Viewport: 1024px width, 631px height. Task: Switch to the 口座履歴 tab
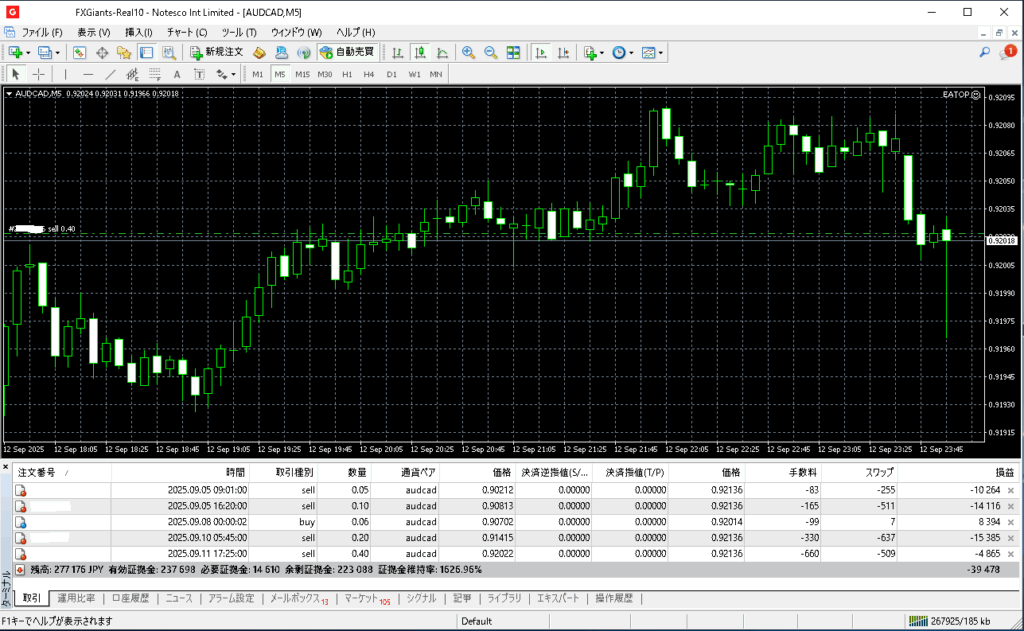pyautogui.click(x=130, y=598)
